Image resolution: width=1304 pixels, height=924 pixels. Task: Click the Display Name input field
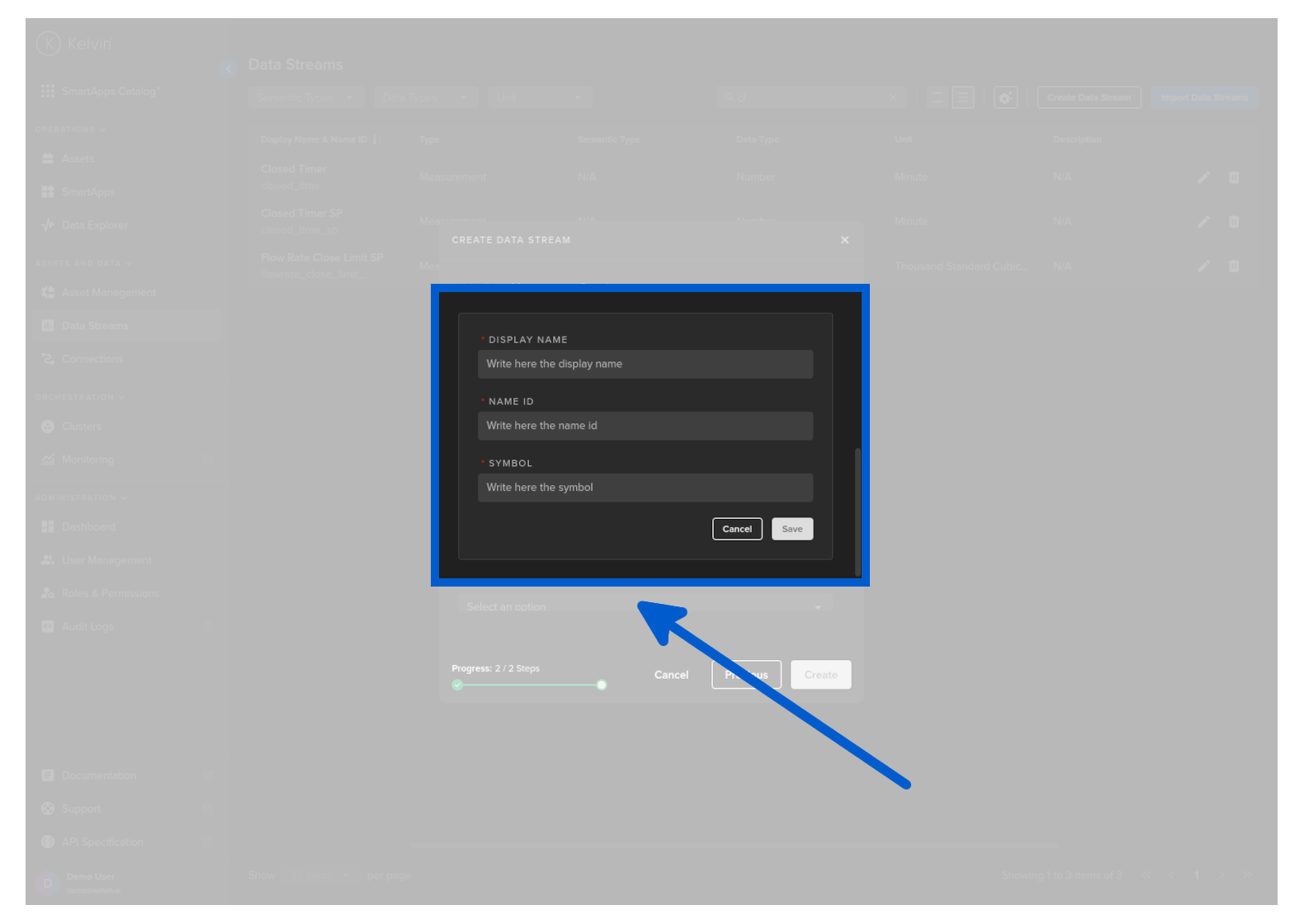coord(645,364)
